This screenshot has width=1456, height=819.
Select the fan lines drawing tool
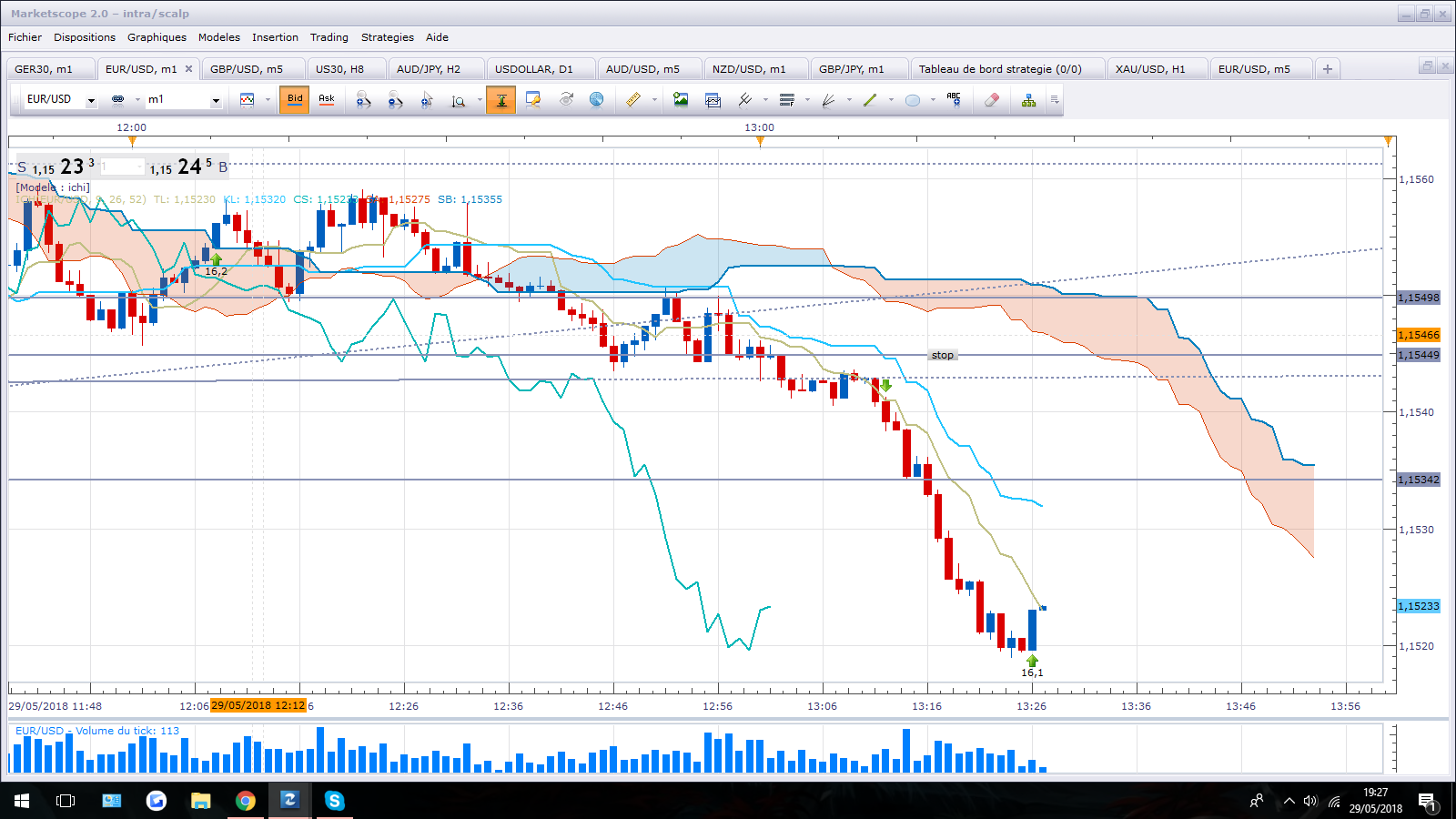(x=829, y=99)
